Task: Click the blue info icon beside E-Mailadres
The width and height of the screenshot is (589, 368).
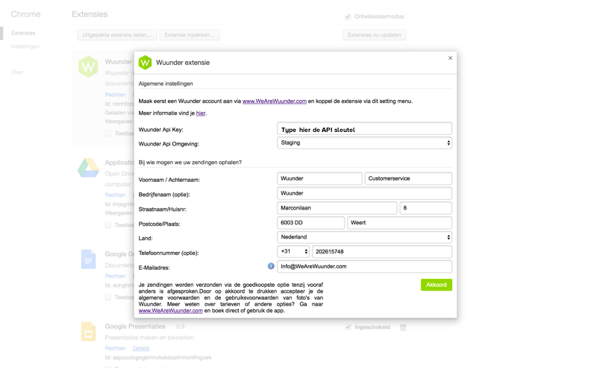Action: [x=271, y=266]
